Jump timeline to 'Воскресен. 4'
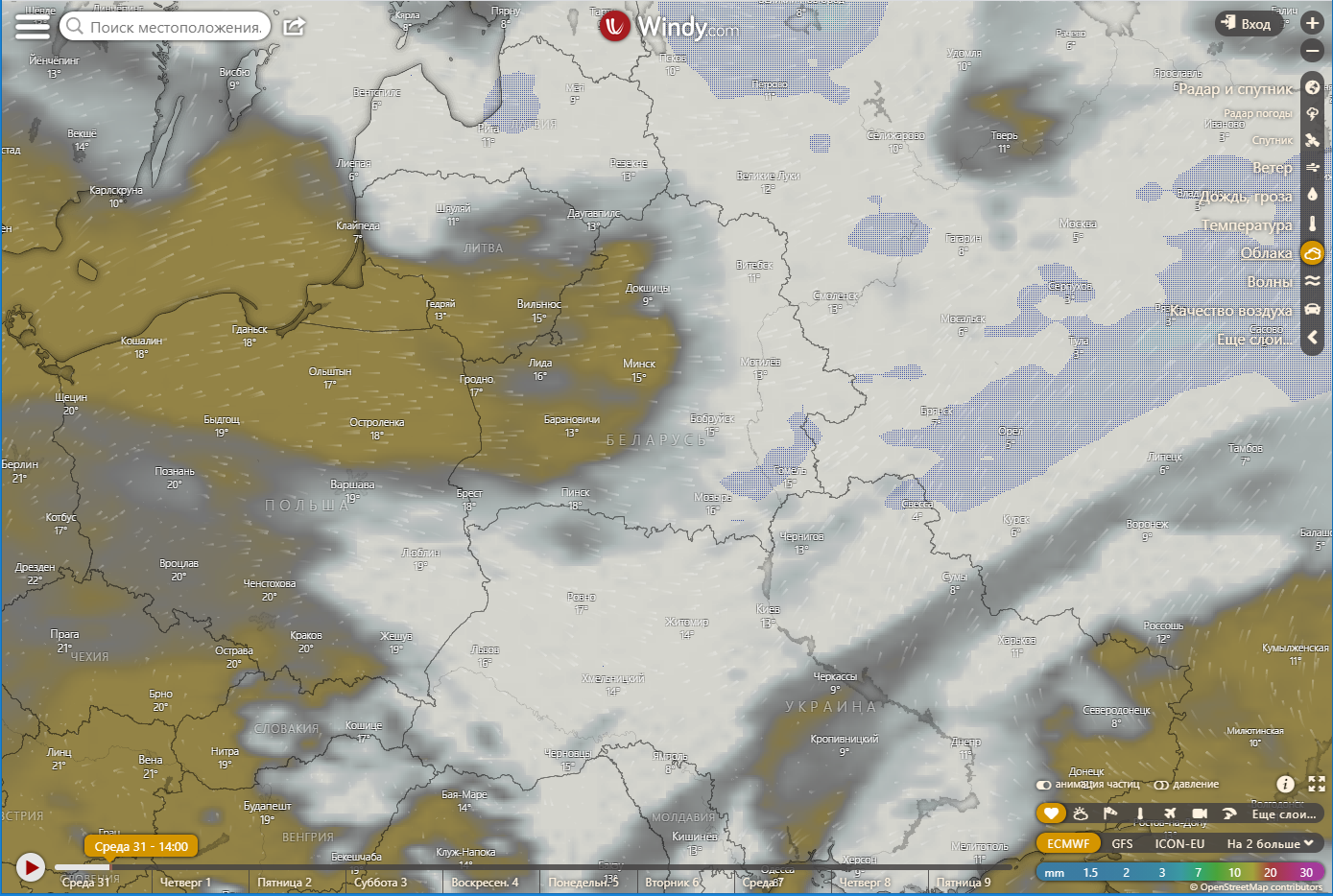1333x896 pixels. (485, 883)
